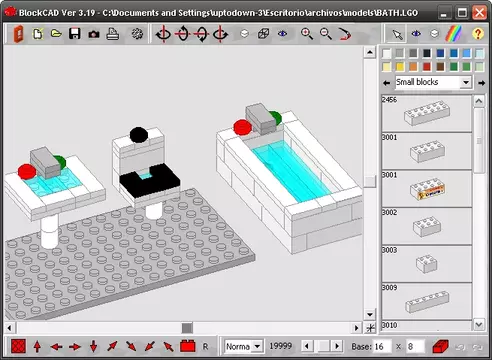Select the 2456 block thumbnail

427,113
